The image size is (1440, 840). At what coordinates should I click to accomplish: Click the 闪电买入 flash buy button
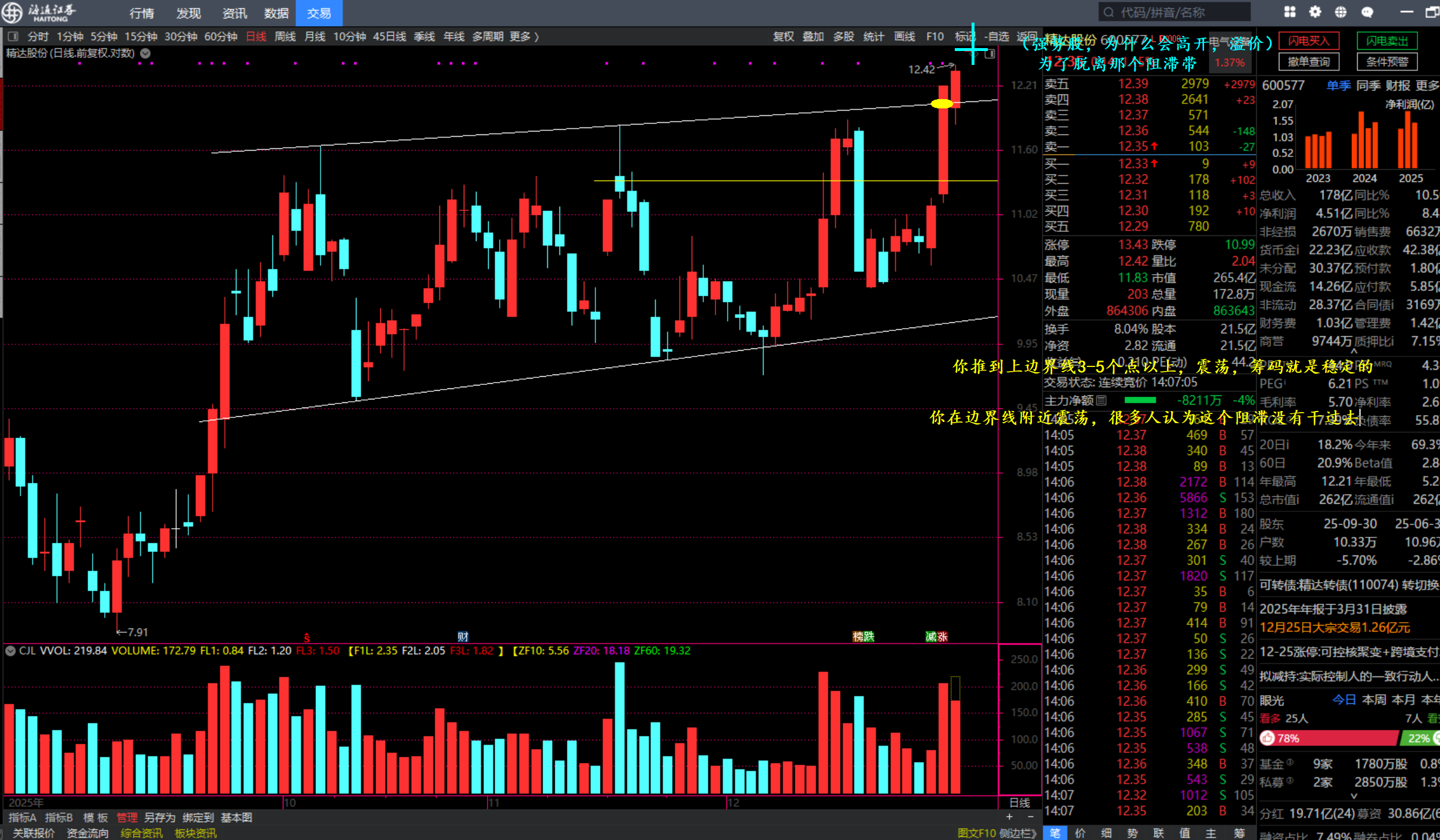1308,41
